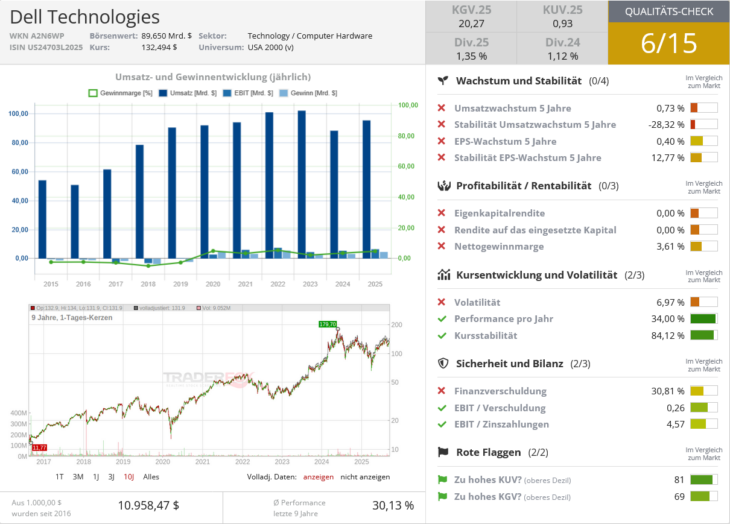The image size is (730, 524).
Task: Click the 2022 Umsatz bar in the chart
Action: click(269, 185)
